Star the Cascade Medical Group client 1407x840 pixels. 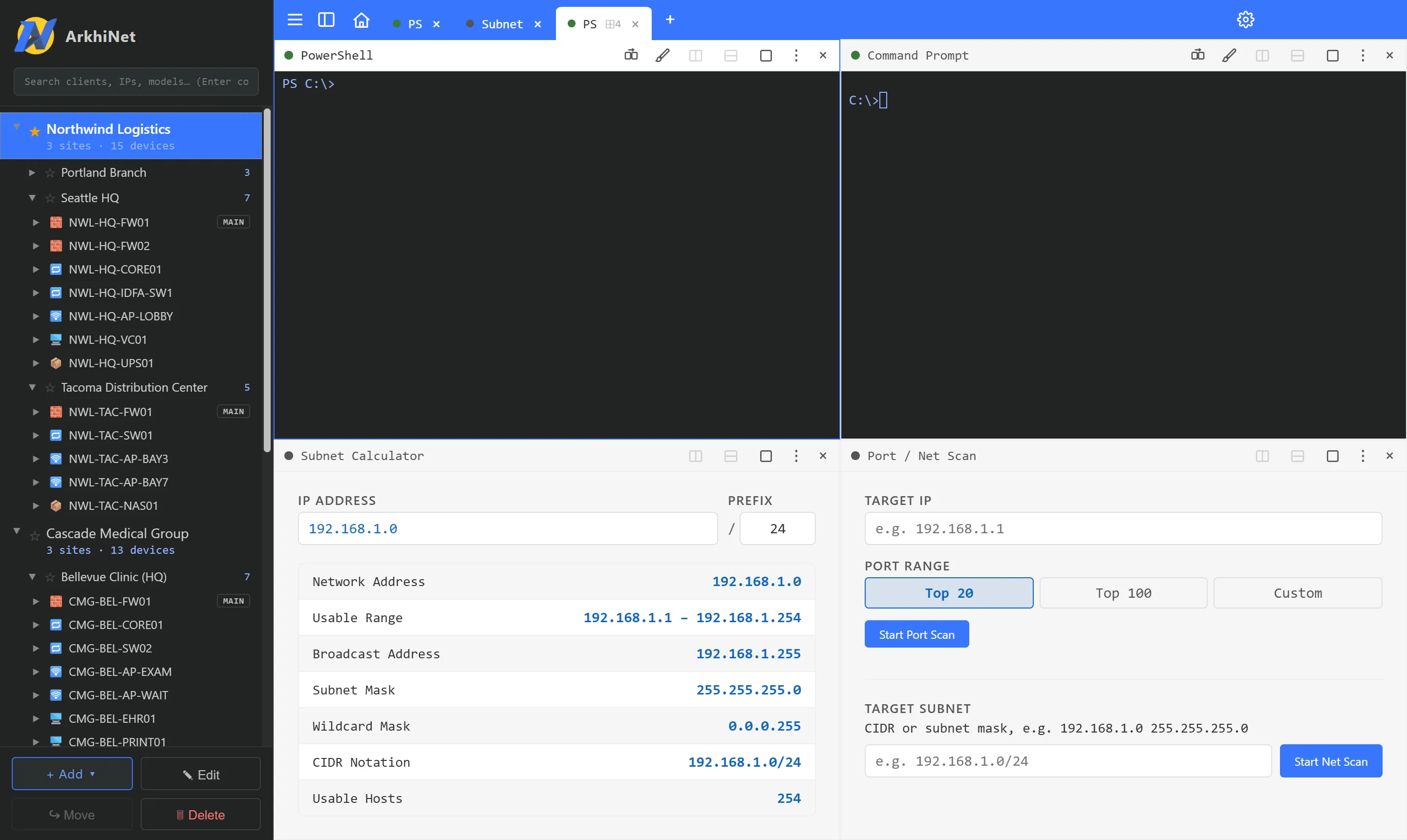click(35, 535)
